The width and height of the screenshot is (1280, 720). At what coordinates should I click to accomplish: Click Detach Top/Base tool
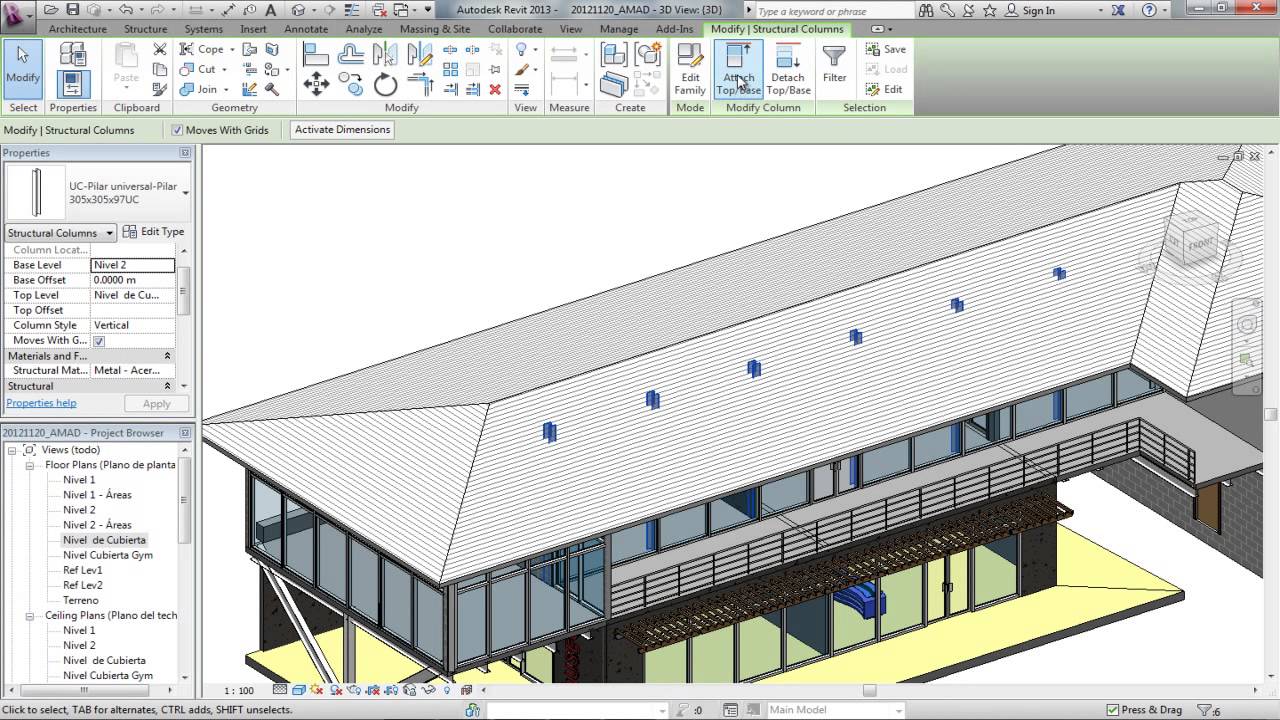pyautogui.click(x=788, y=69)
